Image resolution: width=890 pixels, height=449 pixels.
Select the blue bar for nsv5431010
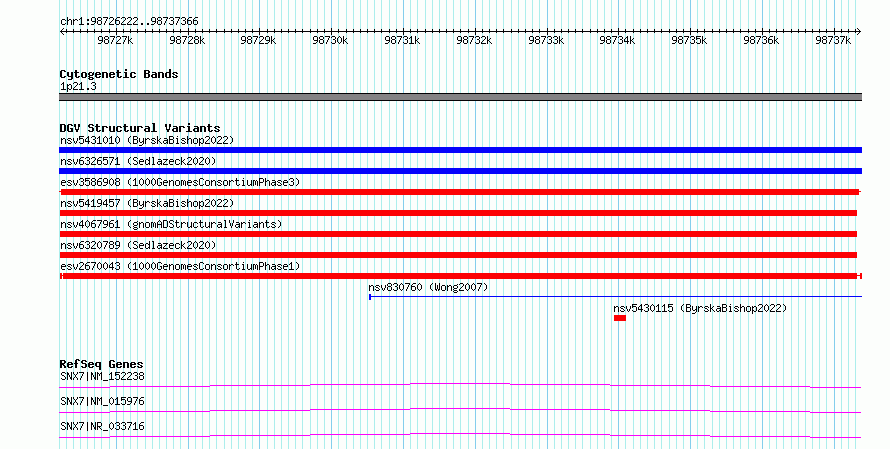(x=460, y=150)
